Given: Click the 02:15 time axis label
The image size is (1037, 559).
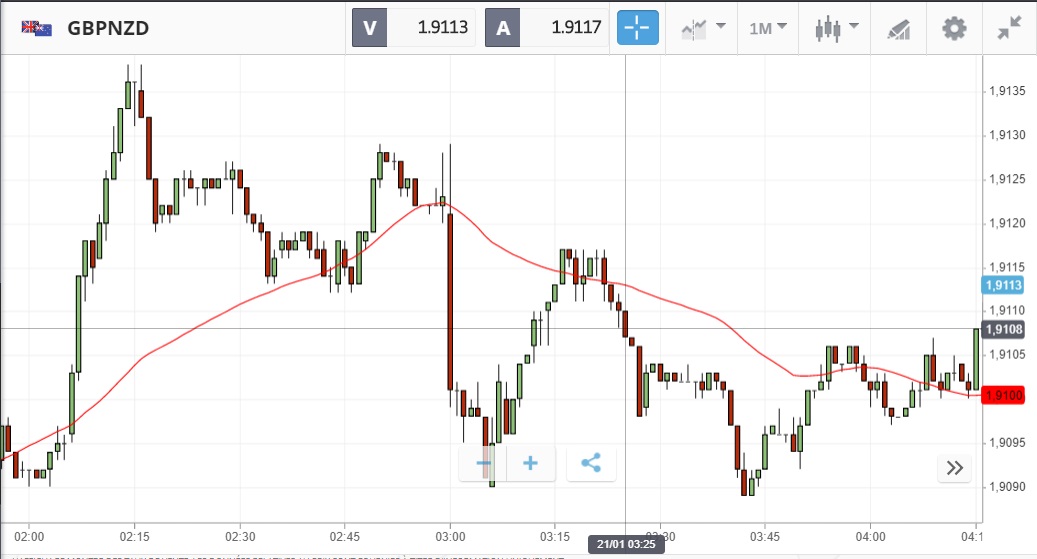Looking at the screenshot, I should coord(134,536).
